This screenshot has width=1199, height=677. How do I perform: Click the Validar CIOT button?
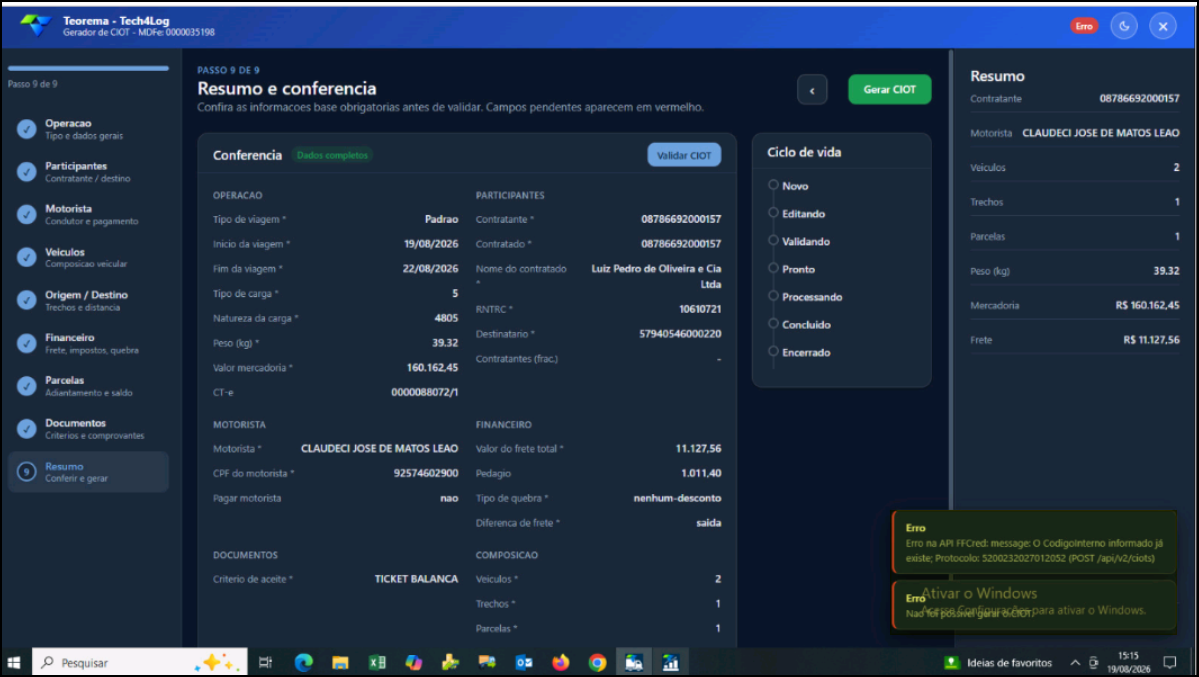684,155
